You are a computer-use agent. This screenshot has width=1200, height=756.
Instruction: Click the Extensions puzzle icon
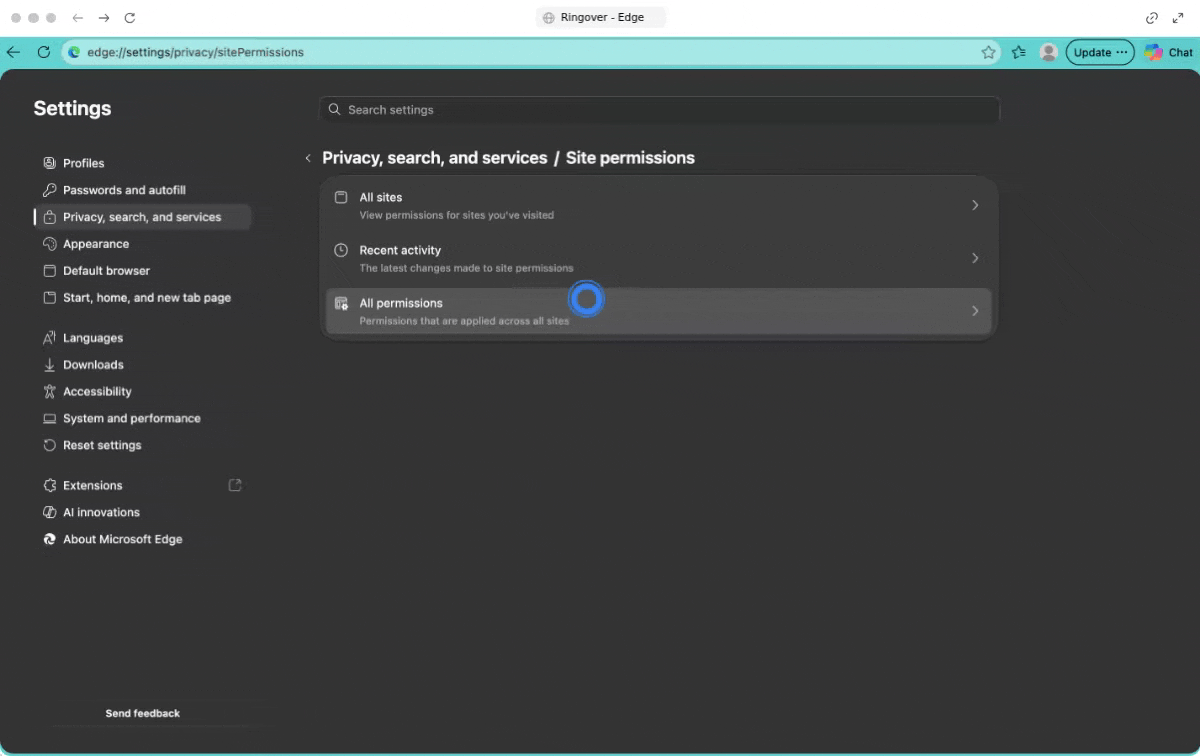coord(50,486)
